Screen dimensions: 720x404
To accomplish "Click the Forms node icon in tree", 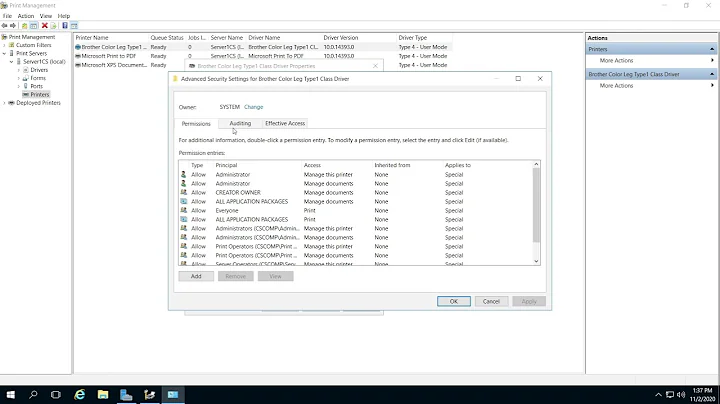I will [26, 78].
